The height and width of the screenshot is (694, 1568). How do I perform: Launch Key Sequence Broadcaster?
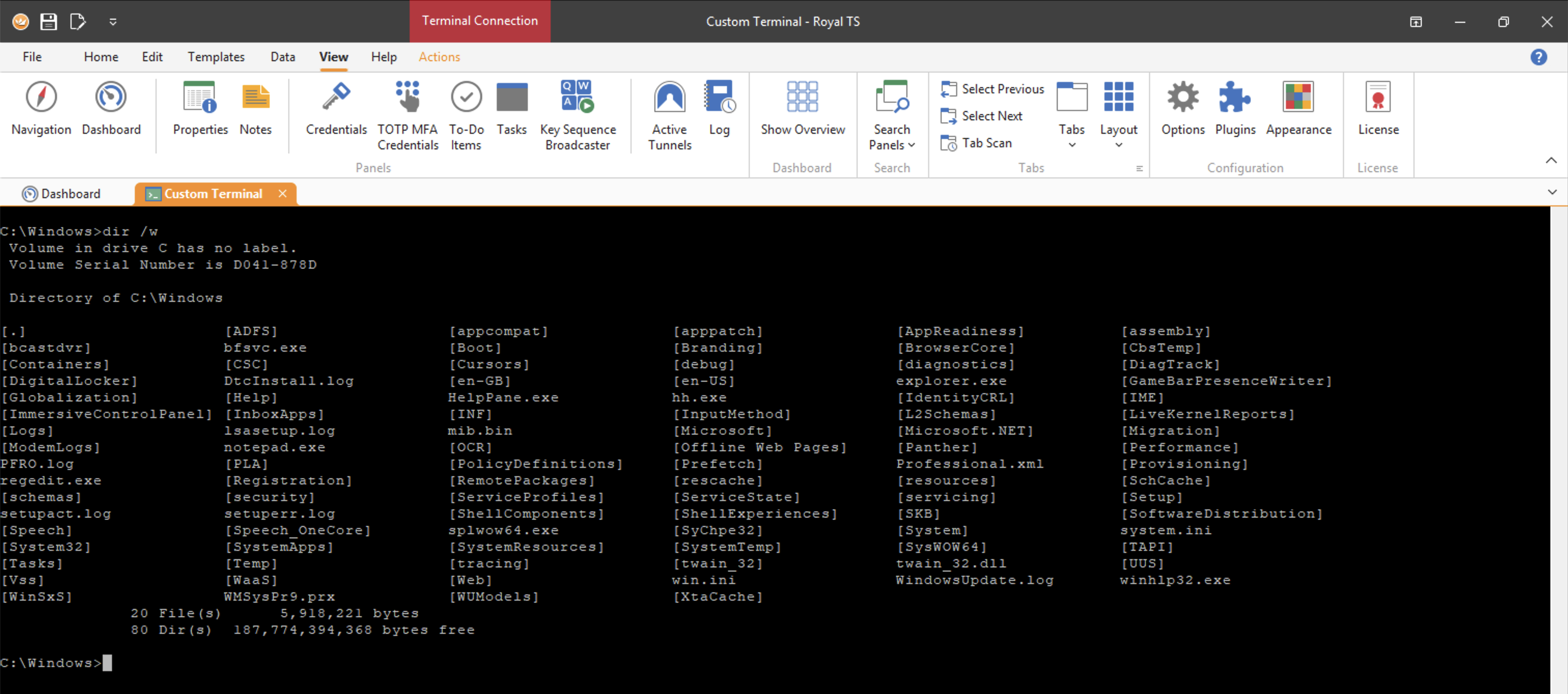(x=577, y=116)
